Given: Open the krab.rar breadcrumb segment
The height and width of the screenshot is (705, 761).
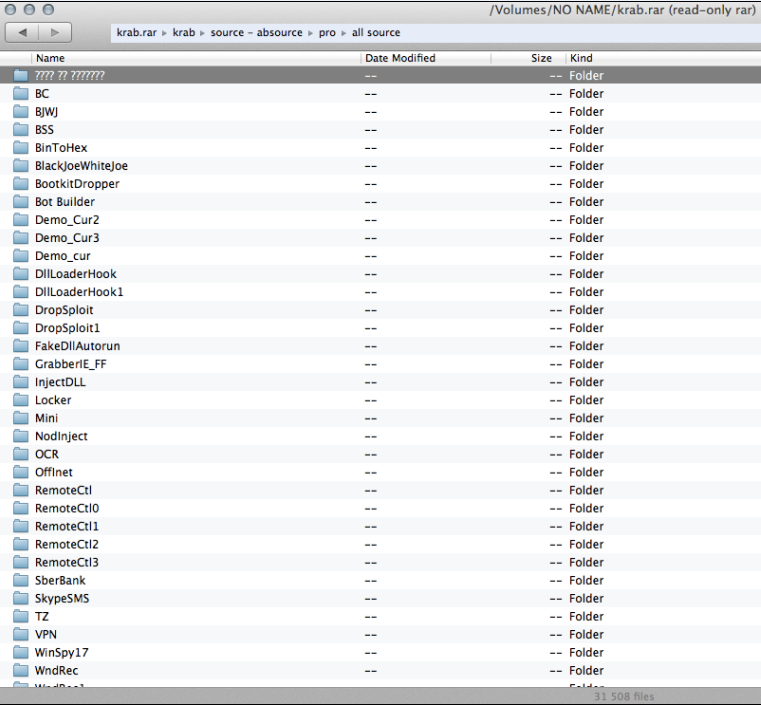Looking at the screenshot, I should click(136, 33).
